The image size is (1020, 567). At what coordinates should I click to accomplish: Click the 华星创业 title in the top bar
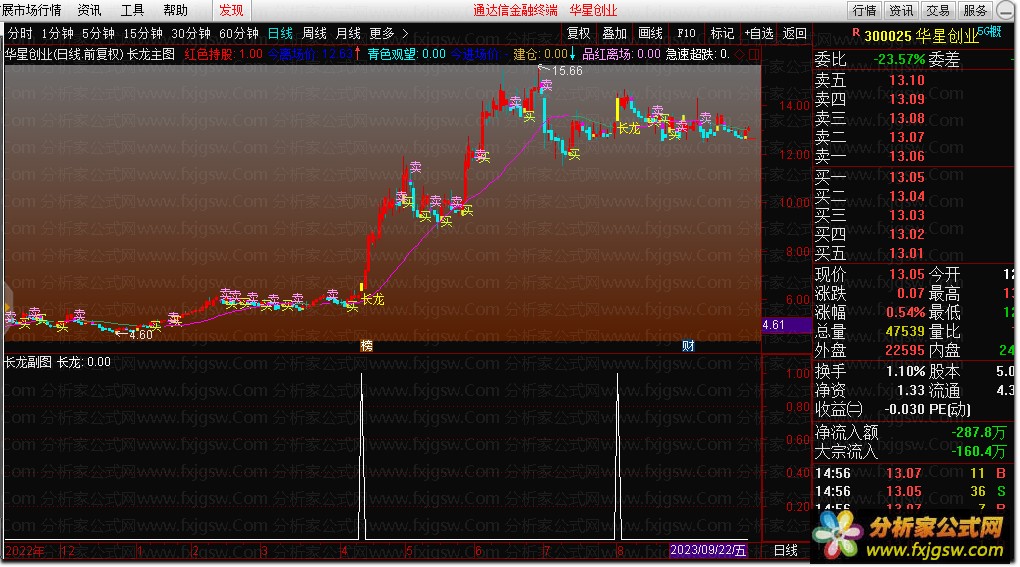[x=593, y=10]
